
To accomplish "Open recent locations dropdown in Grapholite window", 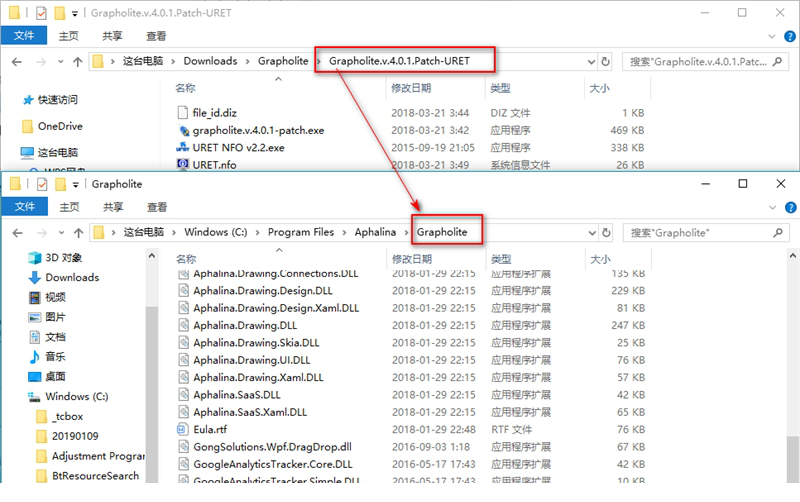I will coord(62,233).
